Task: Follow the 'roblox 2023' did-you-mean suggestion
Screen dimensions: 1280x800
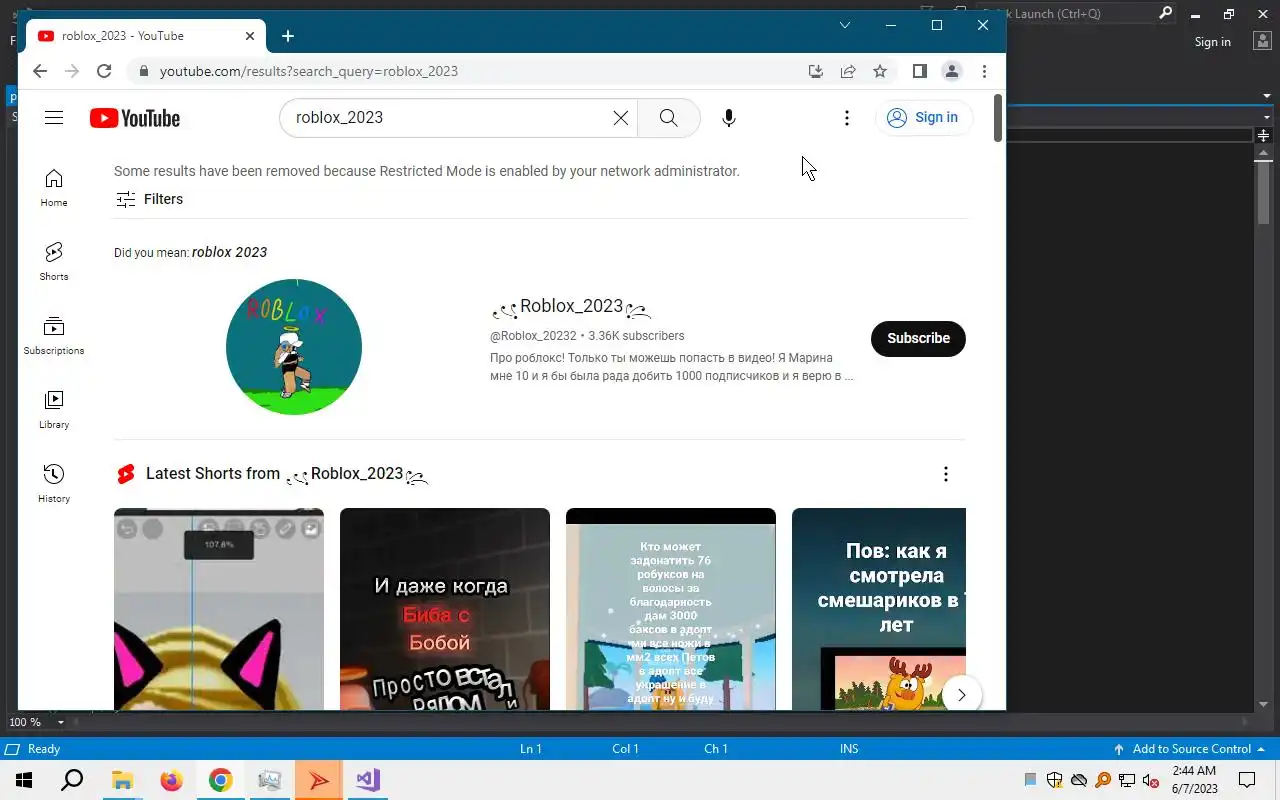Action: click(229, 252)
